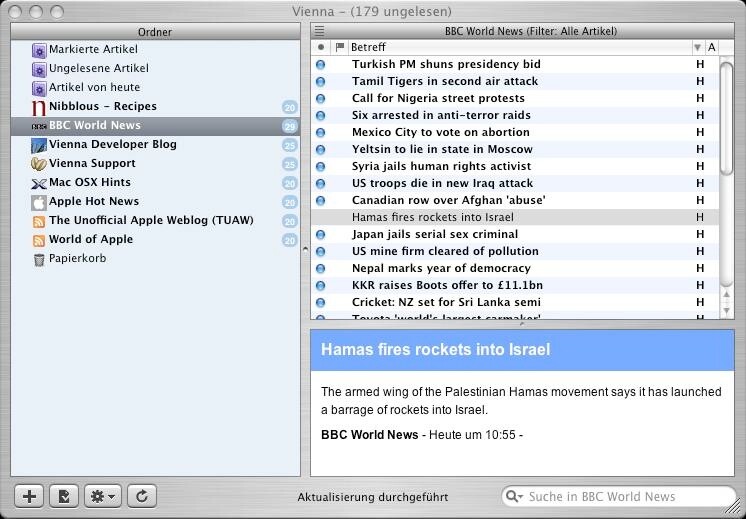Sort by flagged column header
746x519 pixels.
click(340, 47)
